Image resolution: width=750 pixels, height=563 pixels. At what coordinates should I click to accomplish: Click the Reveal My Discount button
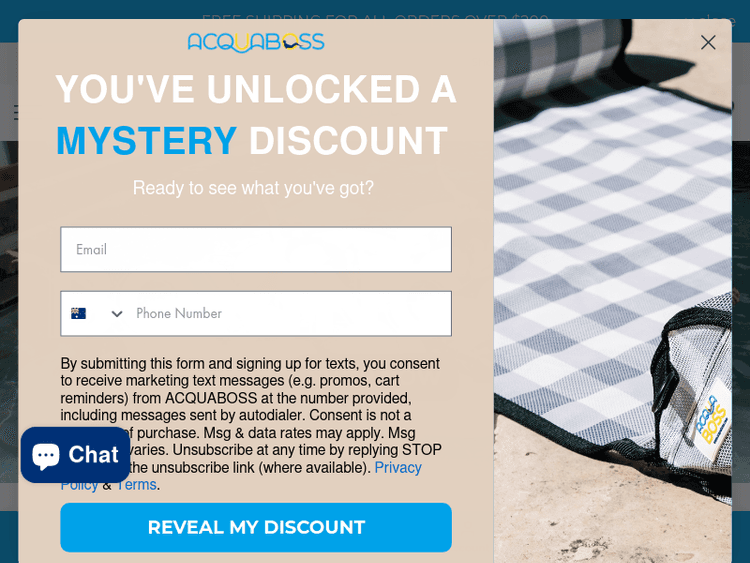pyautogui.click(x=256, y=527)
